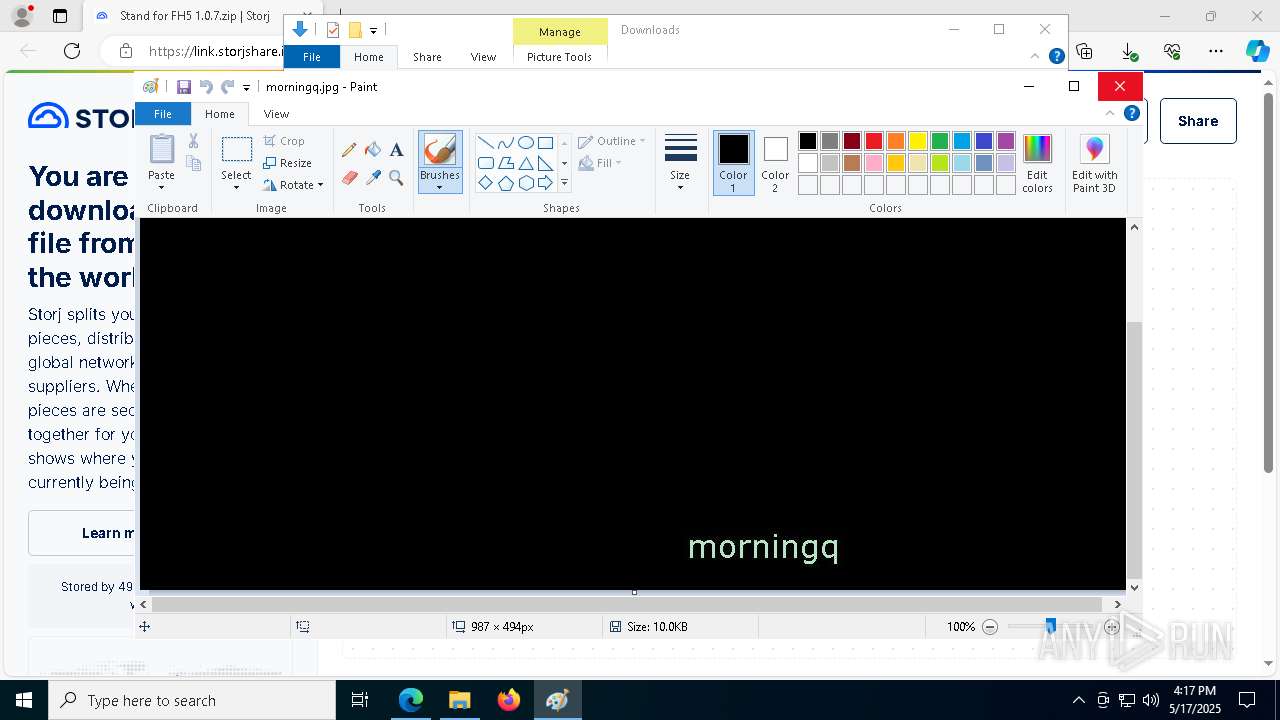Open Customize Quick Access Toolbar dropdown in Paint
The image size is (1280, 720).
[x=246, y=88]
